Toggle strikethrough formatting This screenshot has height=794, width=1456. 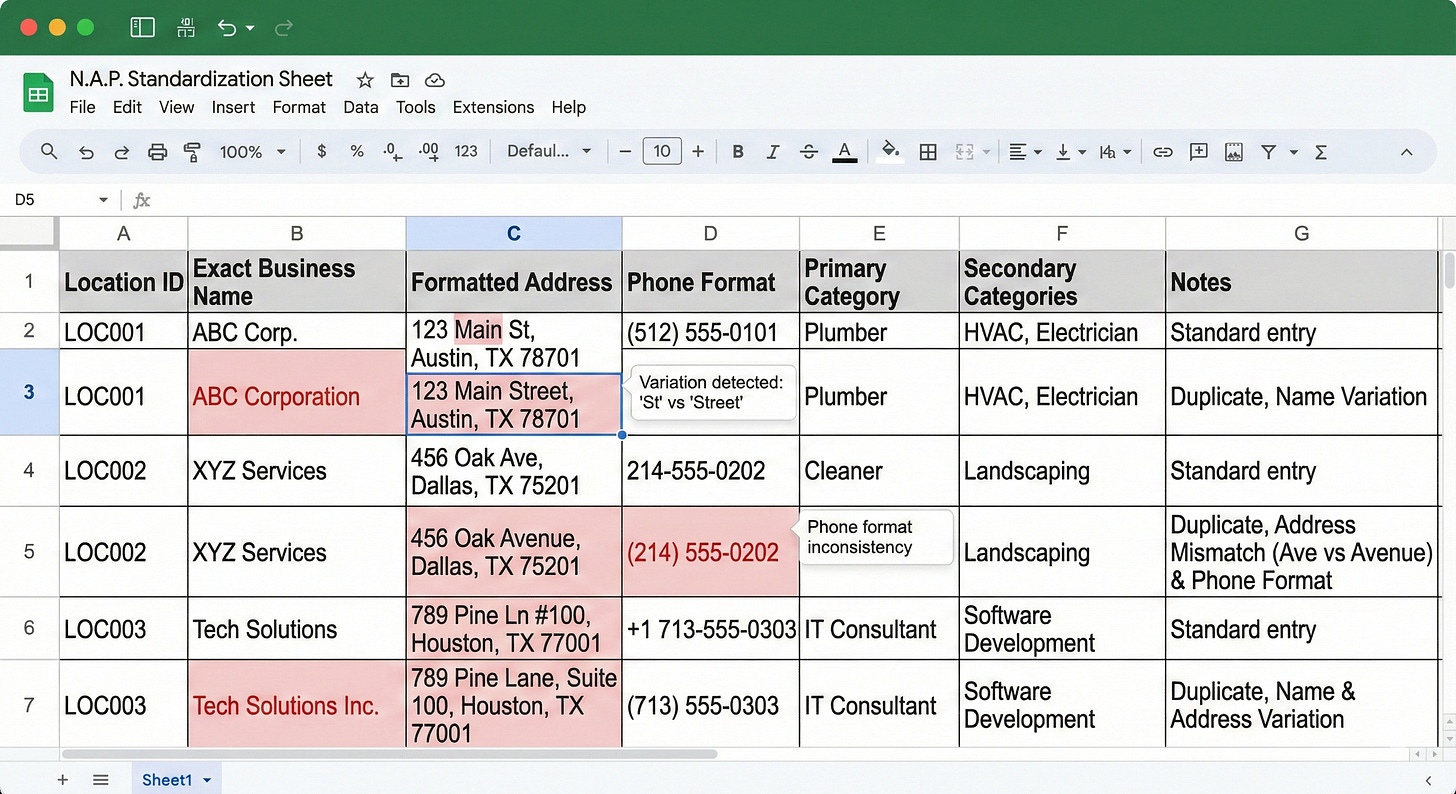click(x=807, y=151)
